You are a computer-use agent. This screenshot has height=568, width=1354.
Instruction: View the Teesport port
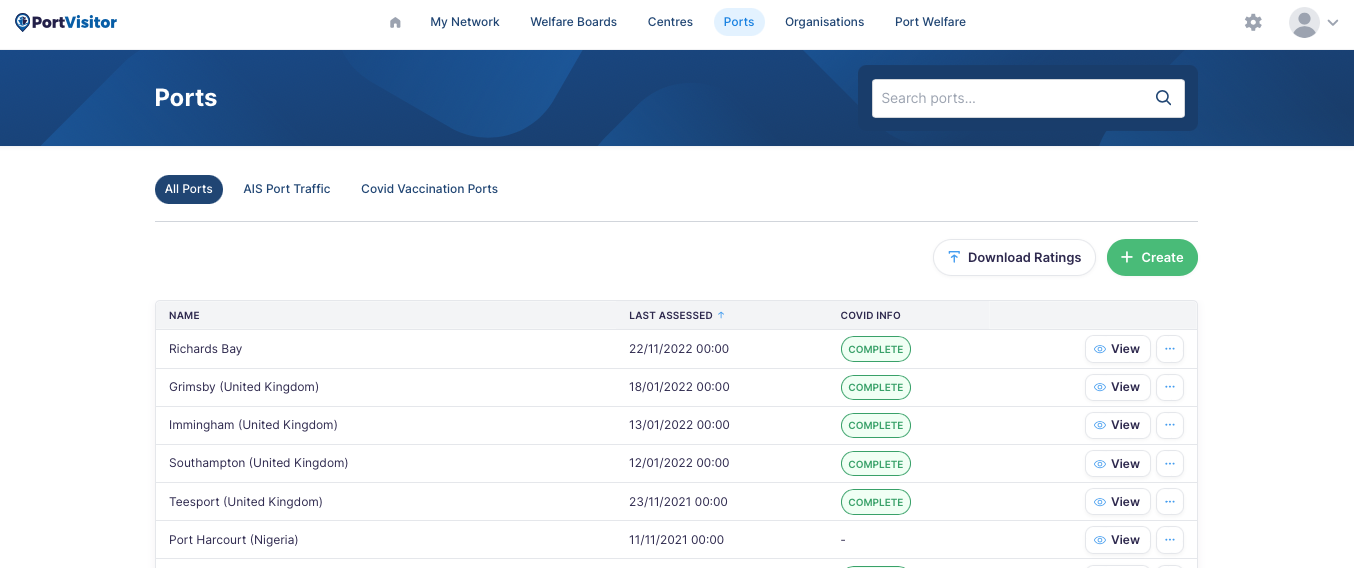(x=1118, y=502)
